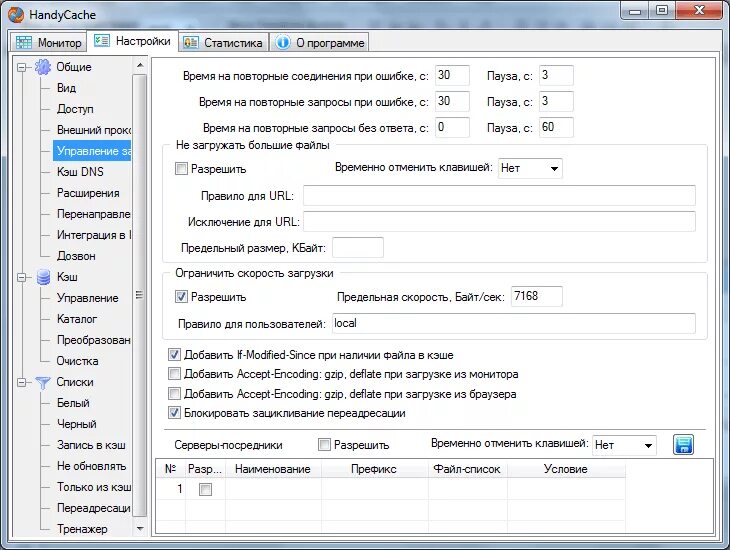Click the tree scrollbar thumb
730x550 pixels.
(x=140, y=295)
